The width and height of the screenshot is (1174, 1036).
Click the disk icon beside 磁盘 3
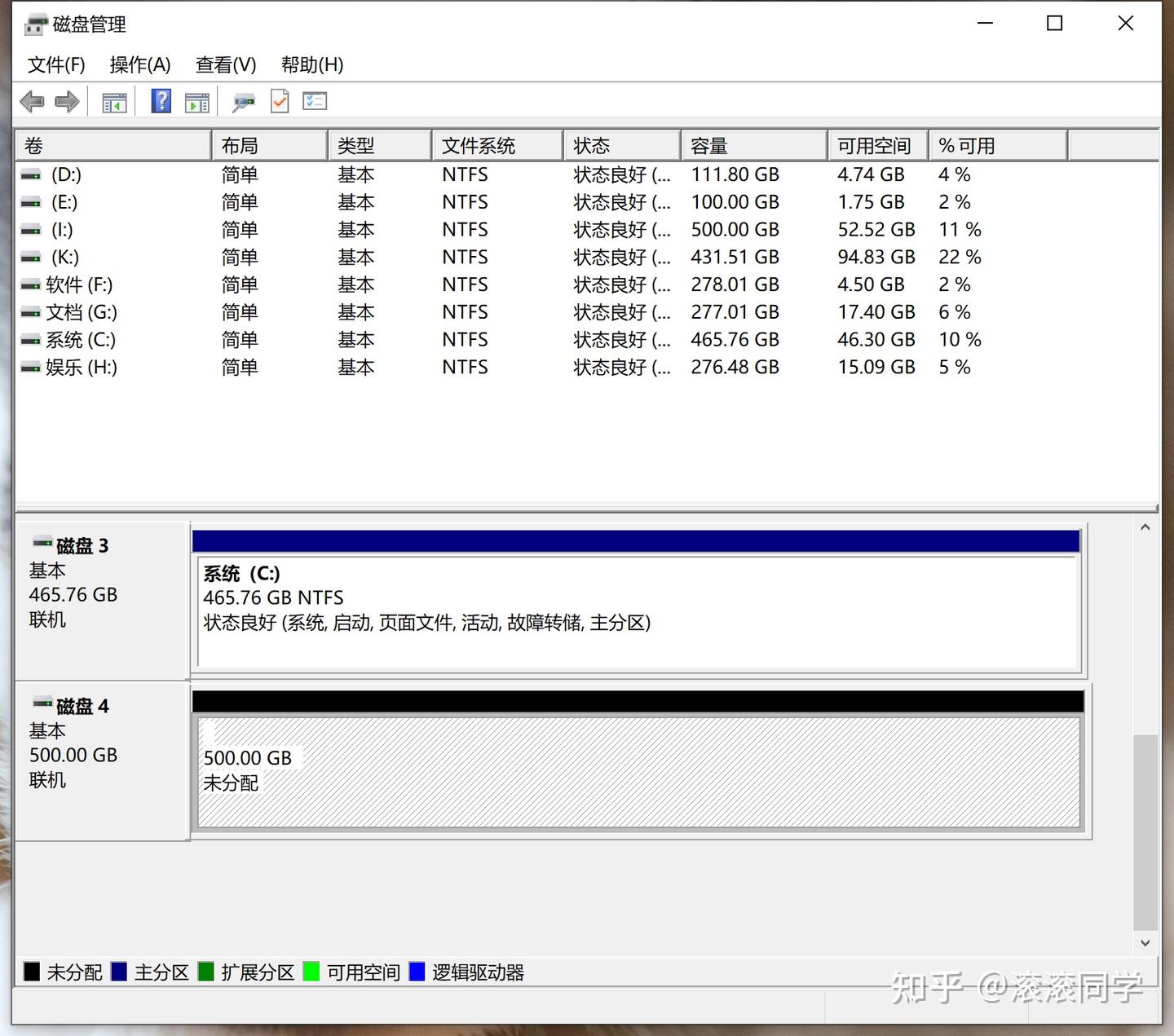[42, 543]
